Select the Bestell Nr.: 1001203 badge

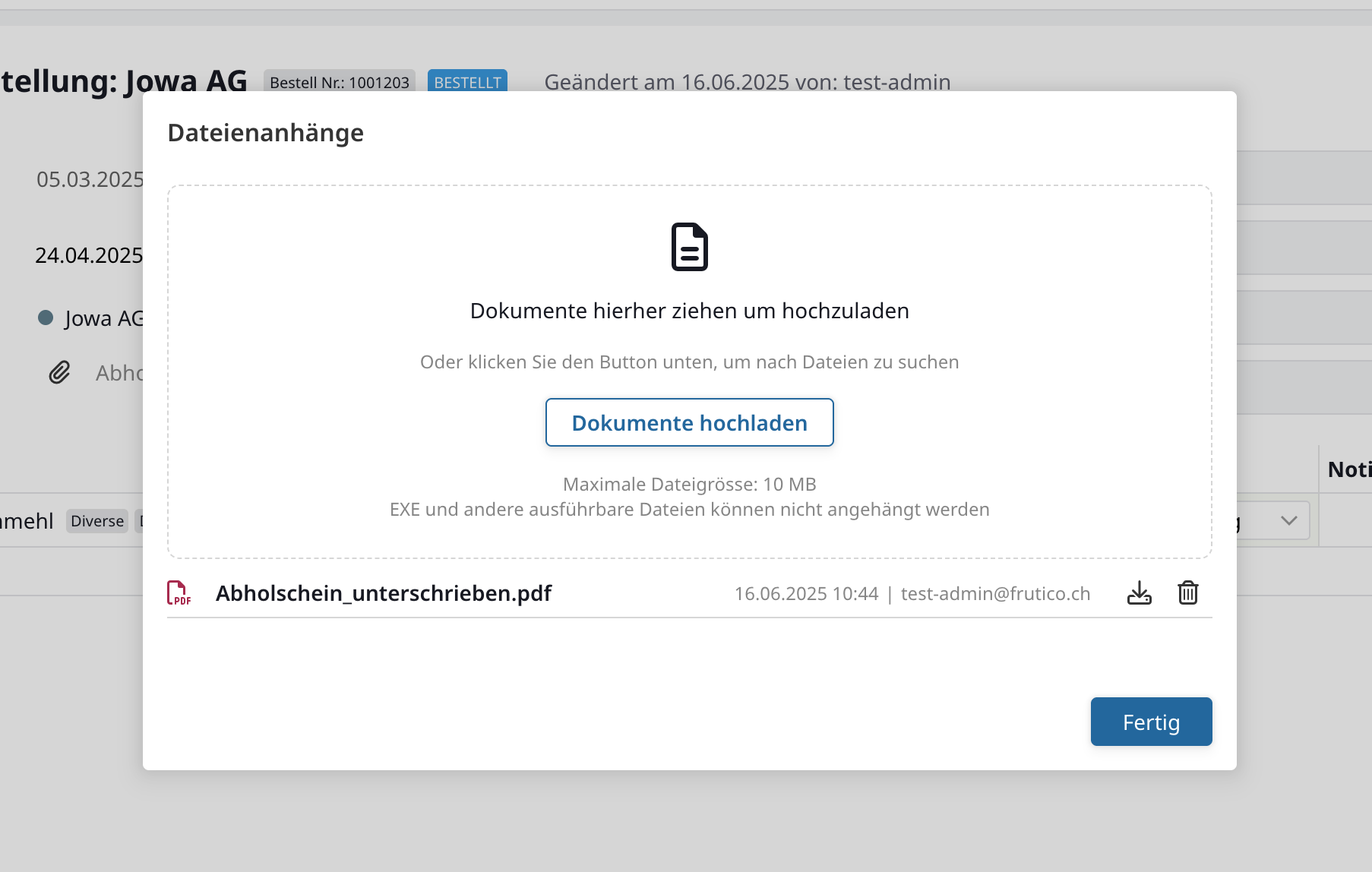(x=339, y=82)
